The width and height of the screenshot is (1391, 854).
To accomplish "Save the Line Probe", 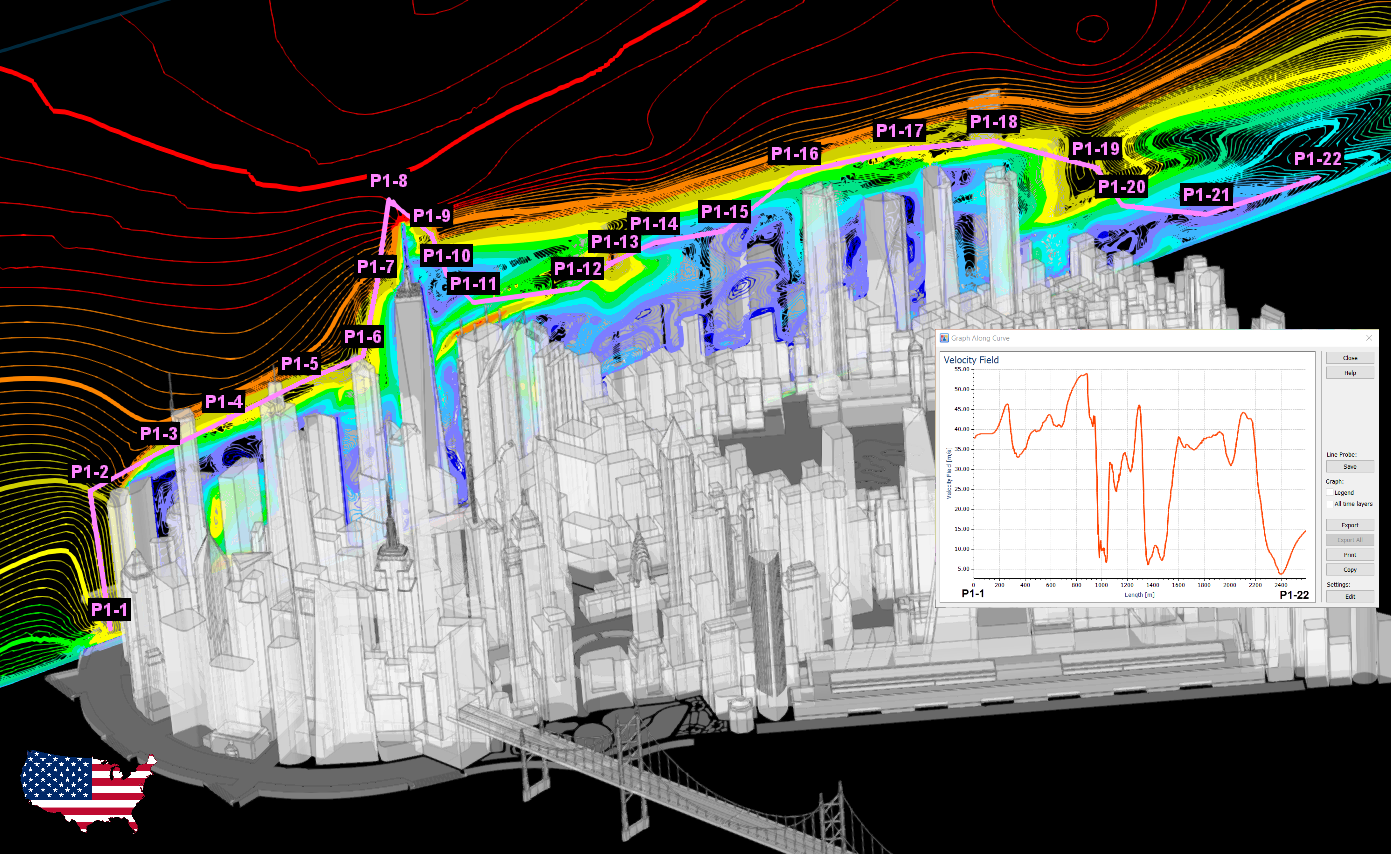I will pos(1350,466).
